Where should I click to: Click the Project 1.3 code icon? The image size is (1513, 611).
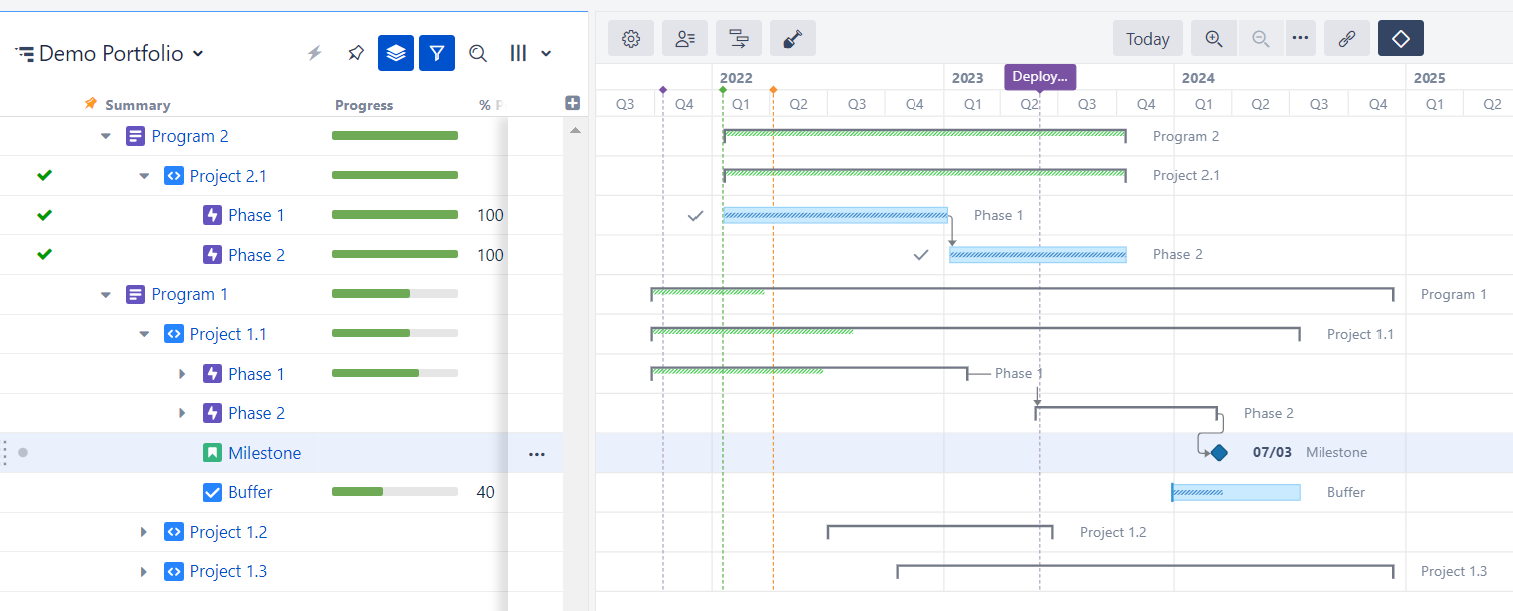tap(173, 572)
